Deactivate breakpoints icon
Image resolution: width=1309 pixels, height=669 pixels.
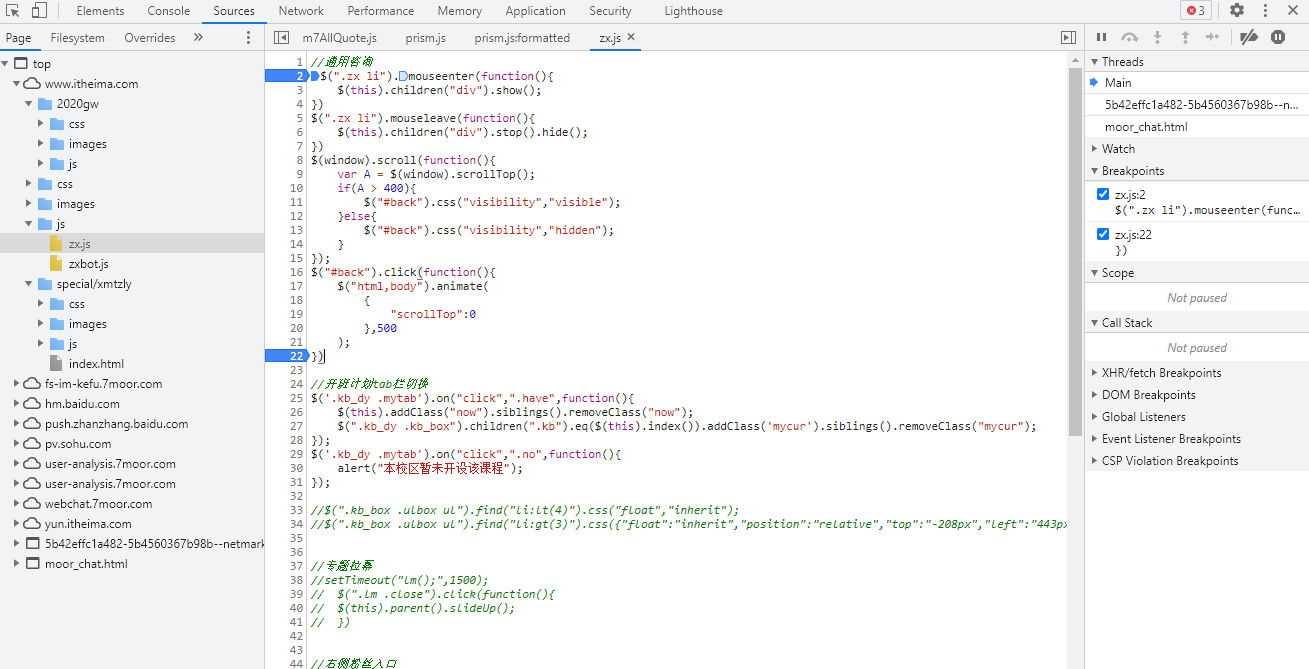[x=1249, y=37]
